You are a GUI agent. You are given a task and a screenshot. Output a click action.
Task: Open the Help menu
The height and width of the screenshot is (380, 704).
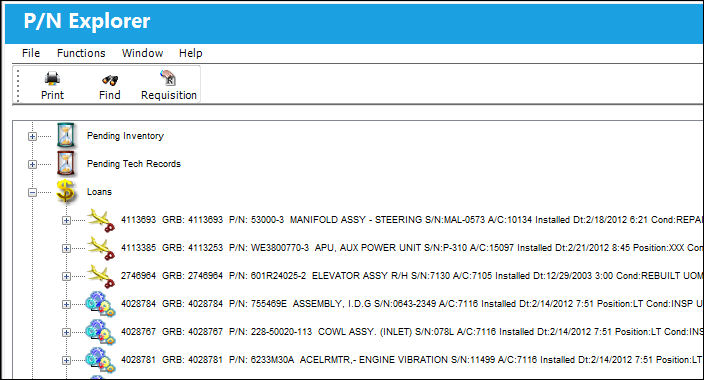click(191, 53)
